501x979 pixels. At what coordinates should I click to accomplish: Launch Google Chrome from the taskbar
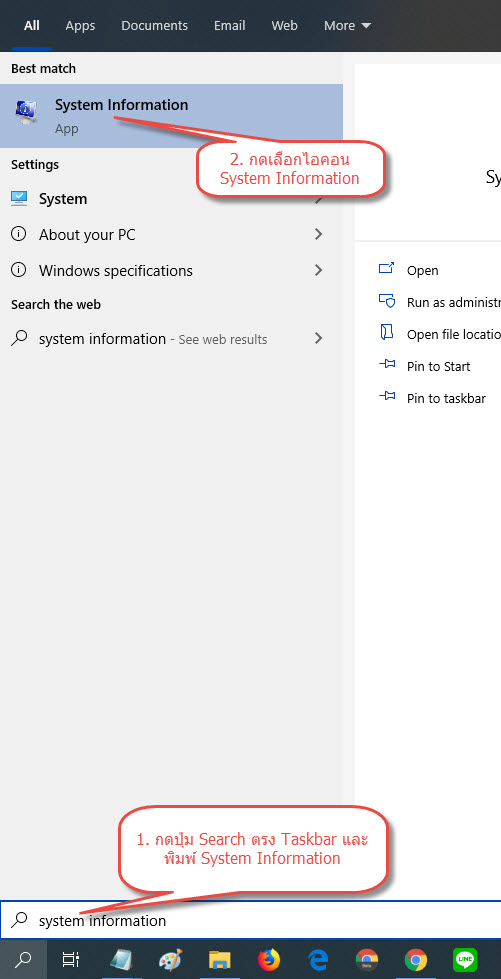pyautogui.click(x=416, y=959)
